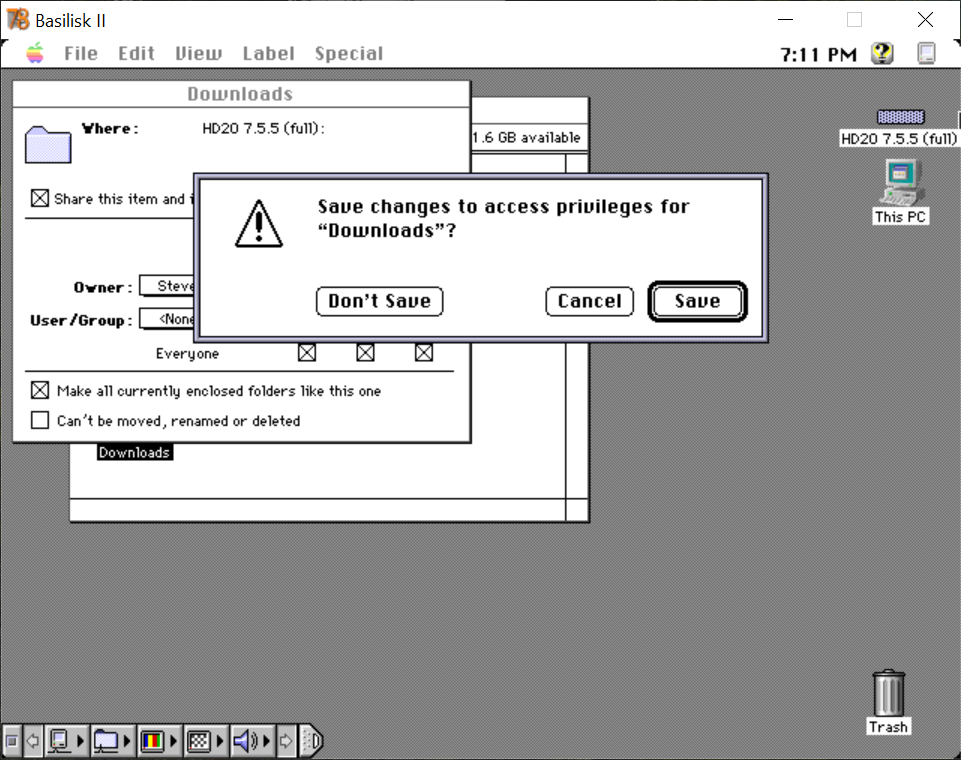Screen dimensions: 961x760
Task: Expand sound volume module arrow in Control Strip
Action: click(x=267, y=741)
